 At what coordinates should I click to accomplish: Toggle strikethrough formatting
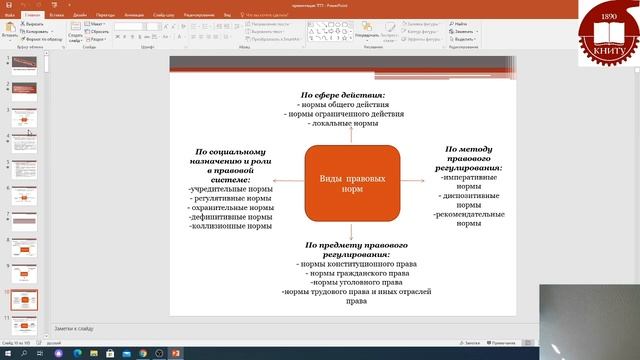147,37
